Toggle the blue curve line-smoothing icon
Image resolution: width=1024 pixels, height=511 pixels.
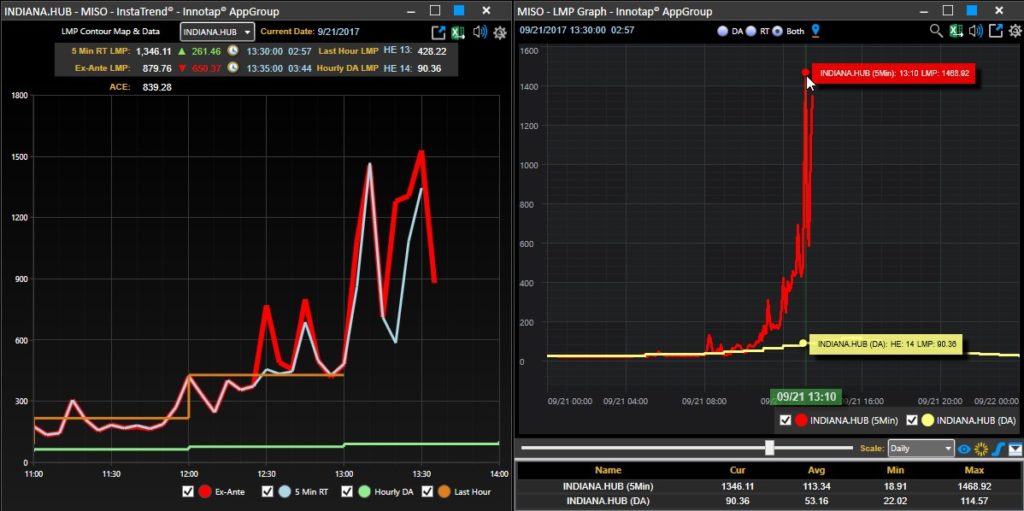pyautogui.click(x=997, y=449)
